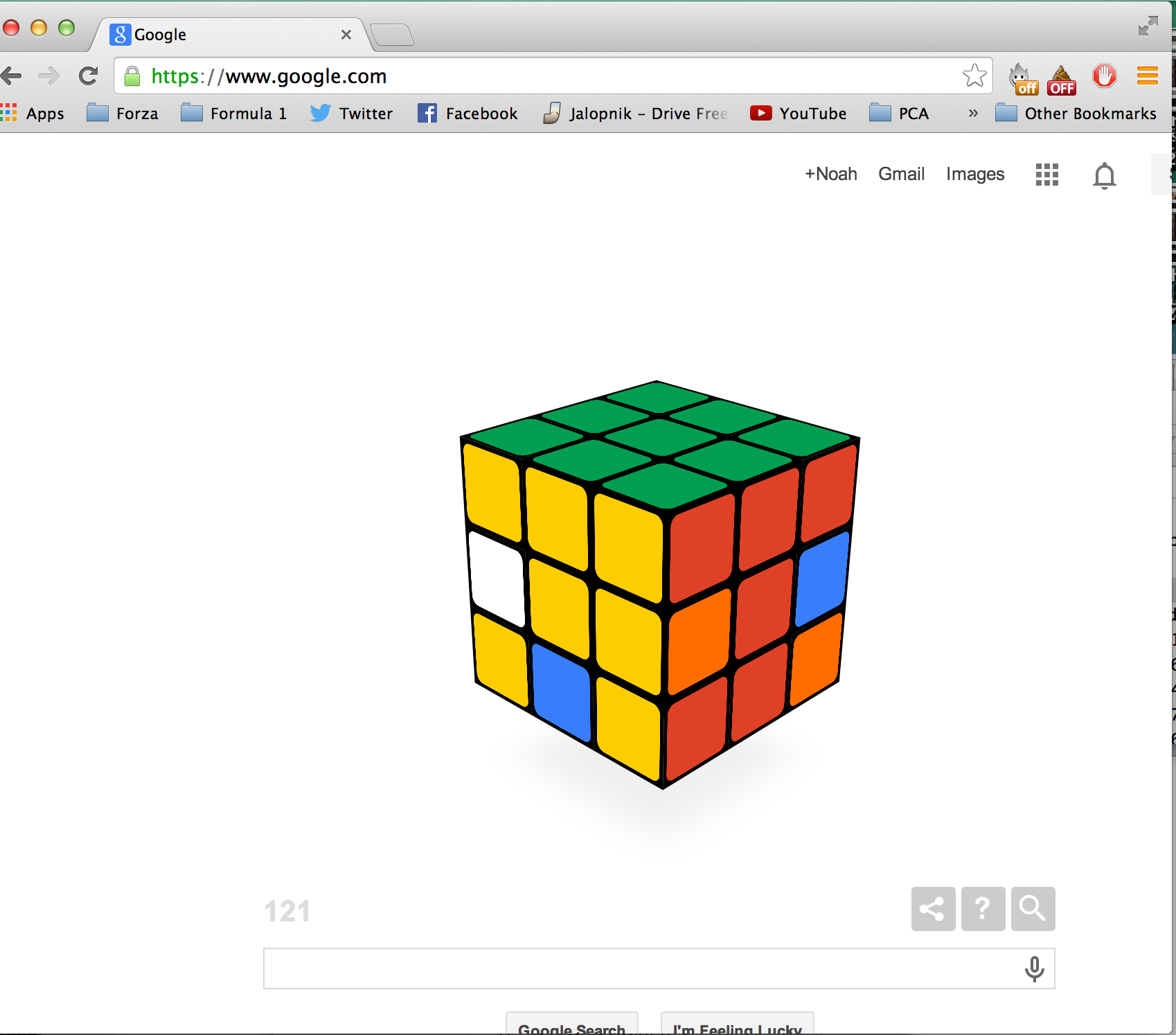Click the Facebook 'f' icon in bookmarks
The width and height of the screenshot is (1176, 1035).
(427, 113)
